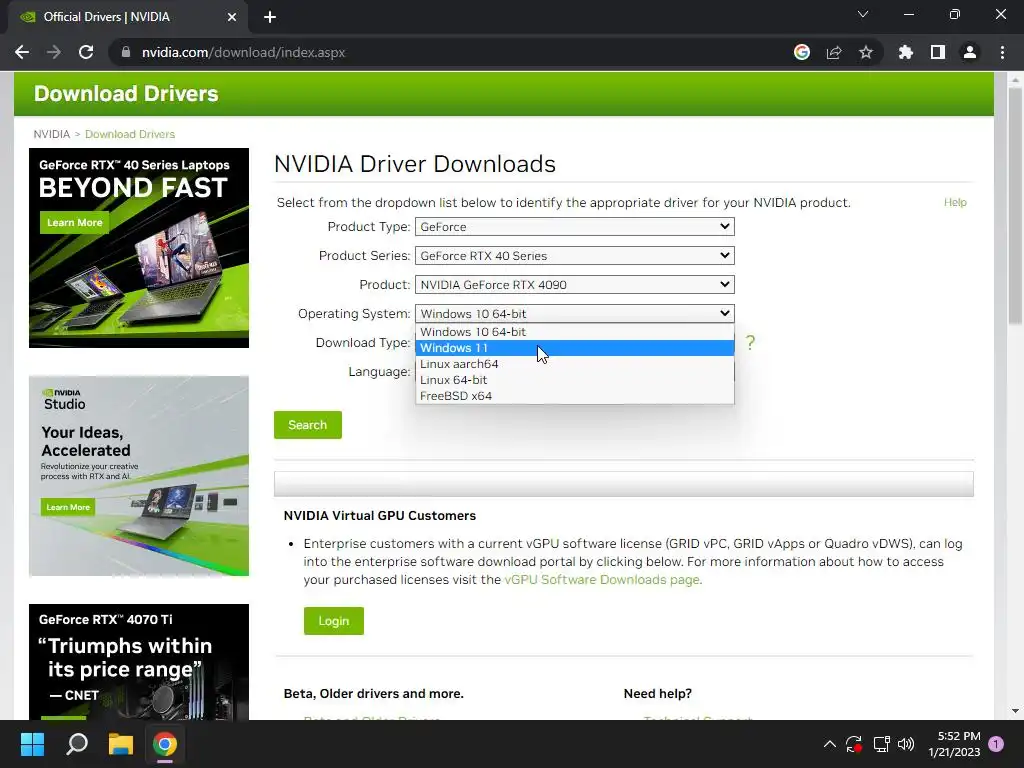Click the Download Drivers breadcrumb

pos(130,134)
